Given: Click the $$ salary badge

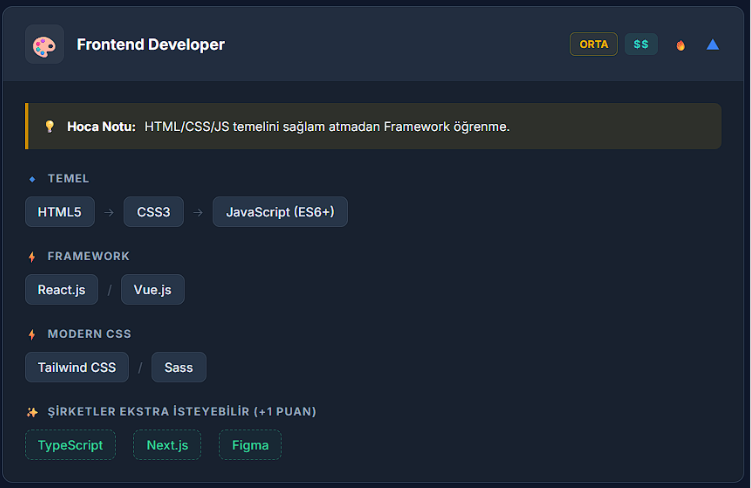Looking at the screenshot, I should point(641,45).
